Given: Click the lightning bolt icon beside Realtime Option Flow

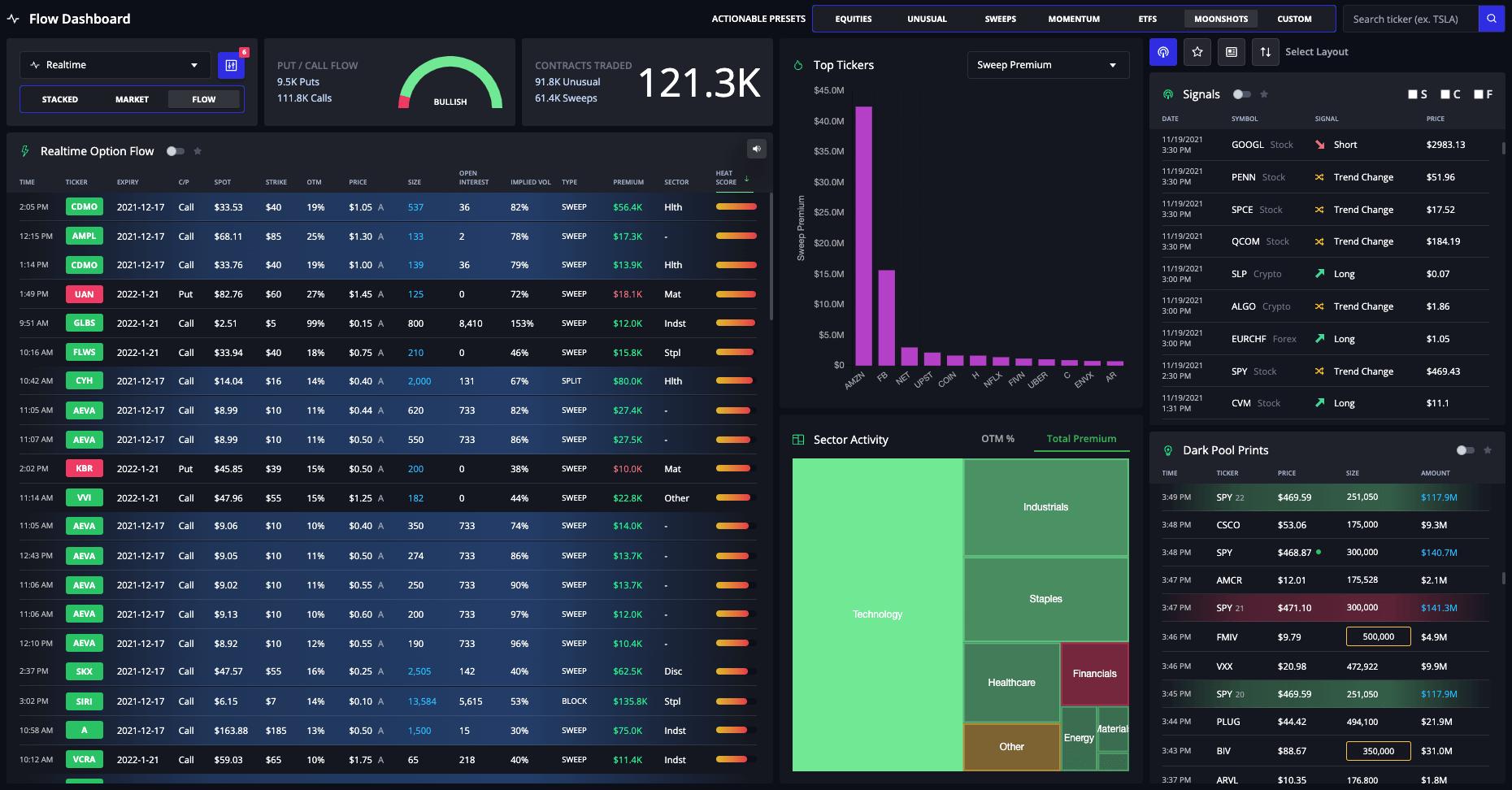Looking at the screenshot, I should [x=25, y=151].
